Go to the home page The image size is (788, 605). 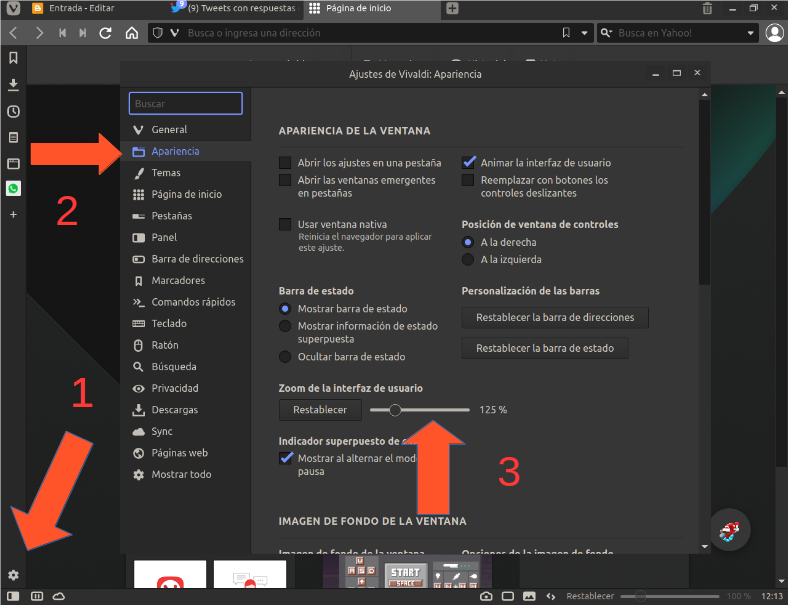pos(132,33)
